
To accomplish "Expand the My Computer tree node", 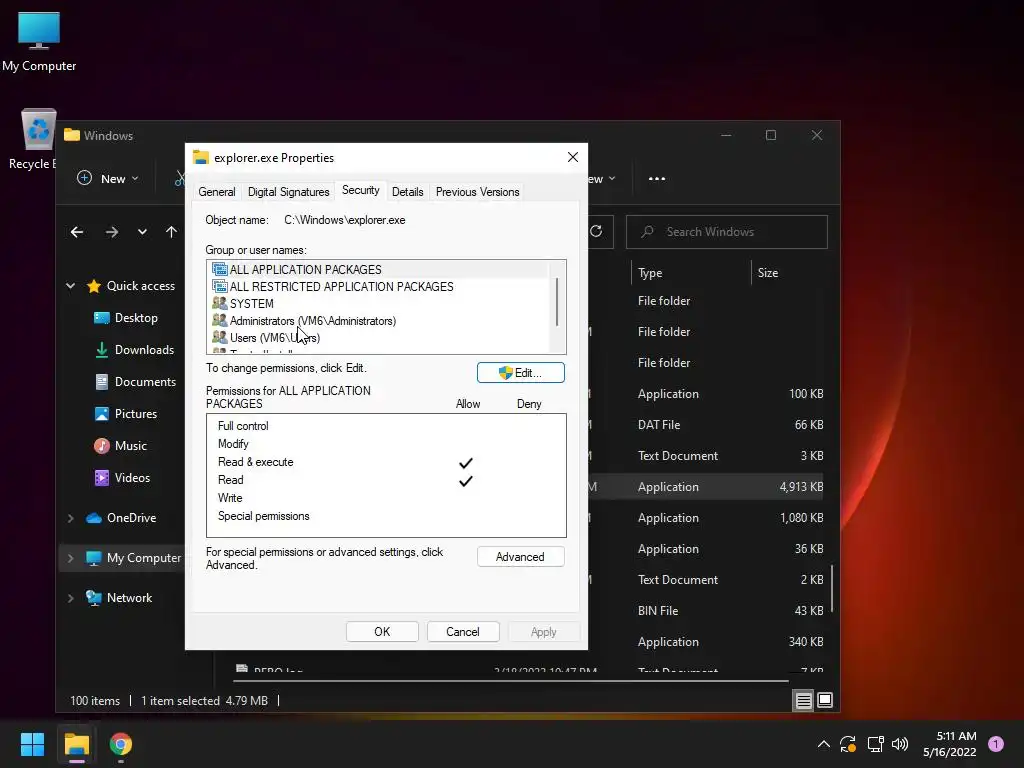I will pyautogui.click(x=71, y=558).
